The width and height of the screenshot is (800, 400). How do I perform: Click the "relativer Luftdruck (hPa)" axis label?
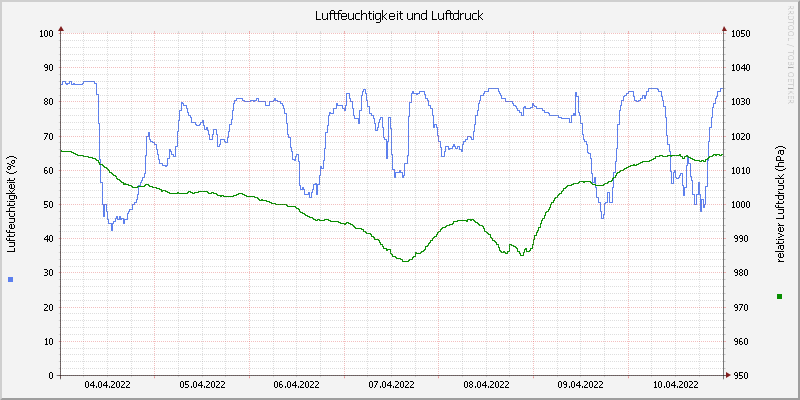[779, 204]
